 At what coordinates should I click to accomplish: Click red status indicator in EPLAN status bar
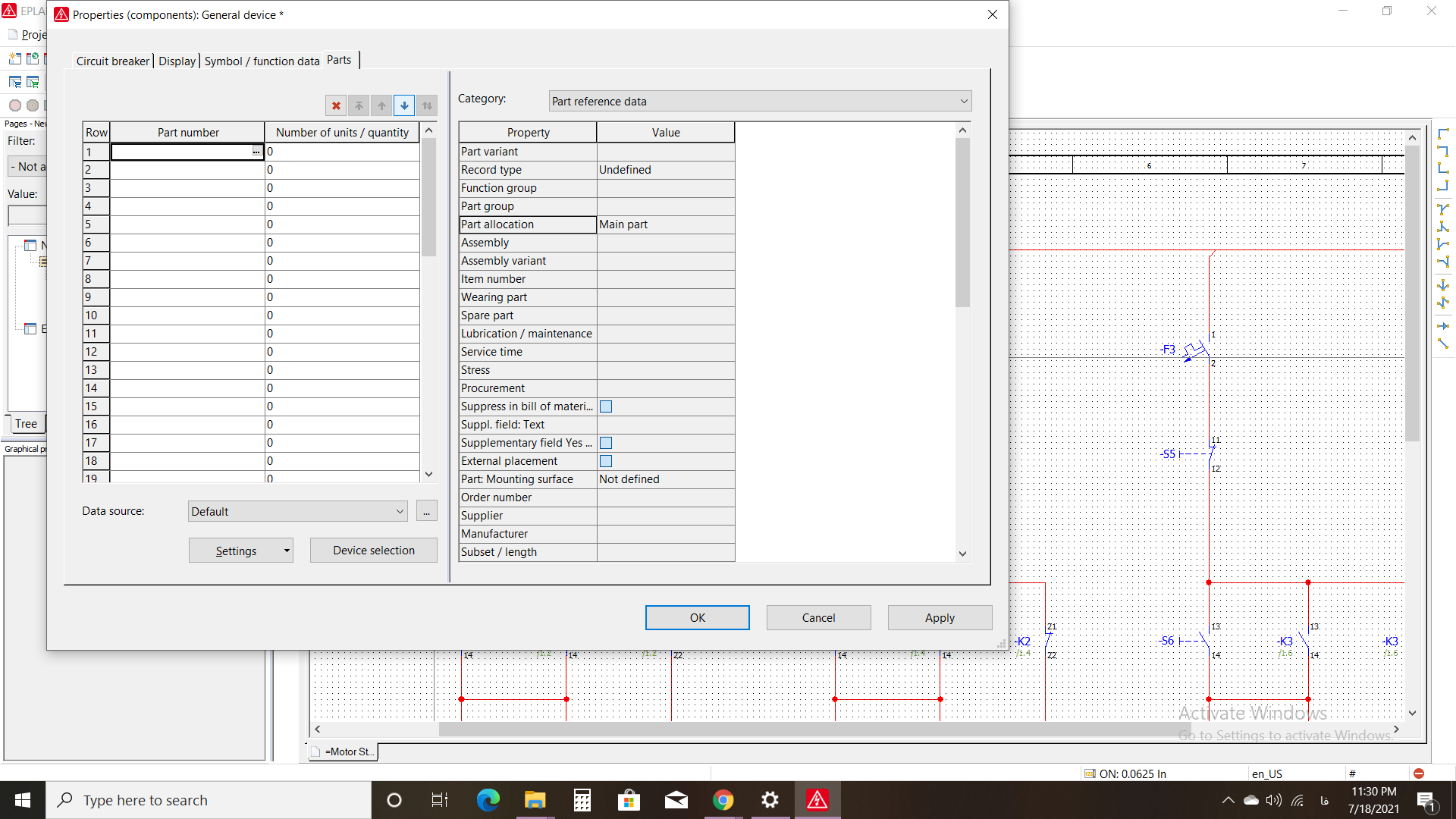1418,773
